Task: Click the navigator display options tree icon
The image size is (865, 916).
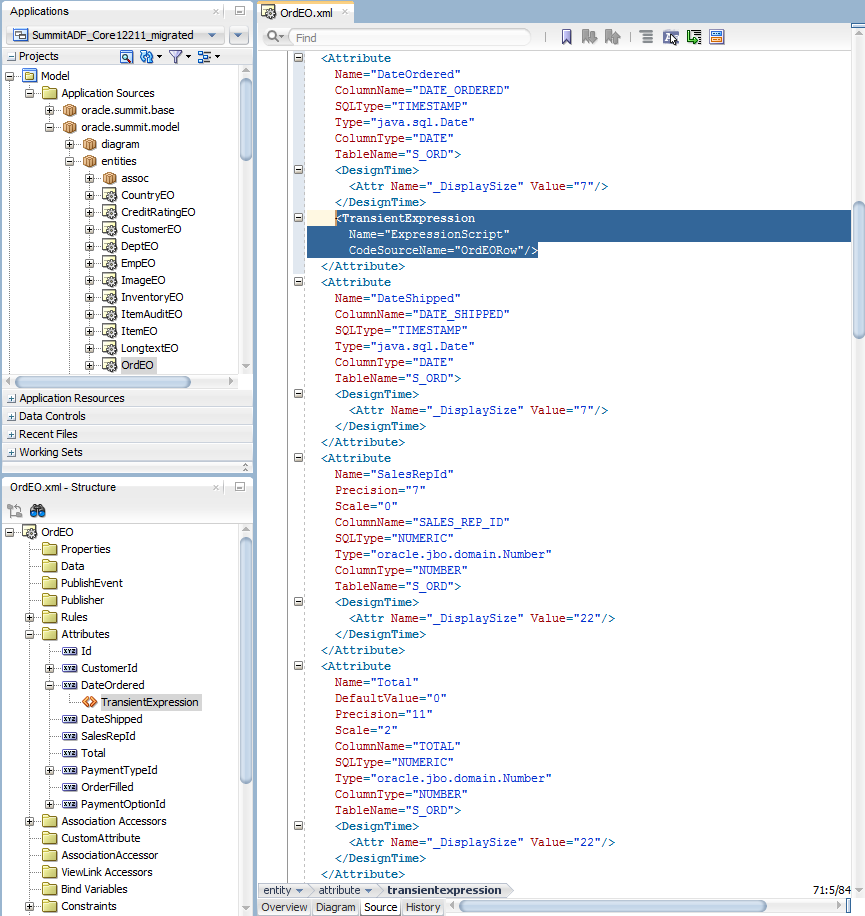Action: click(x=204, y=57)
